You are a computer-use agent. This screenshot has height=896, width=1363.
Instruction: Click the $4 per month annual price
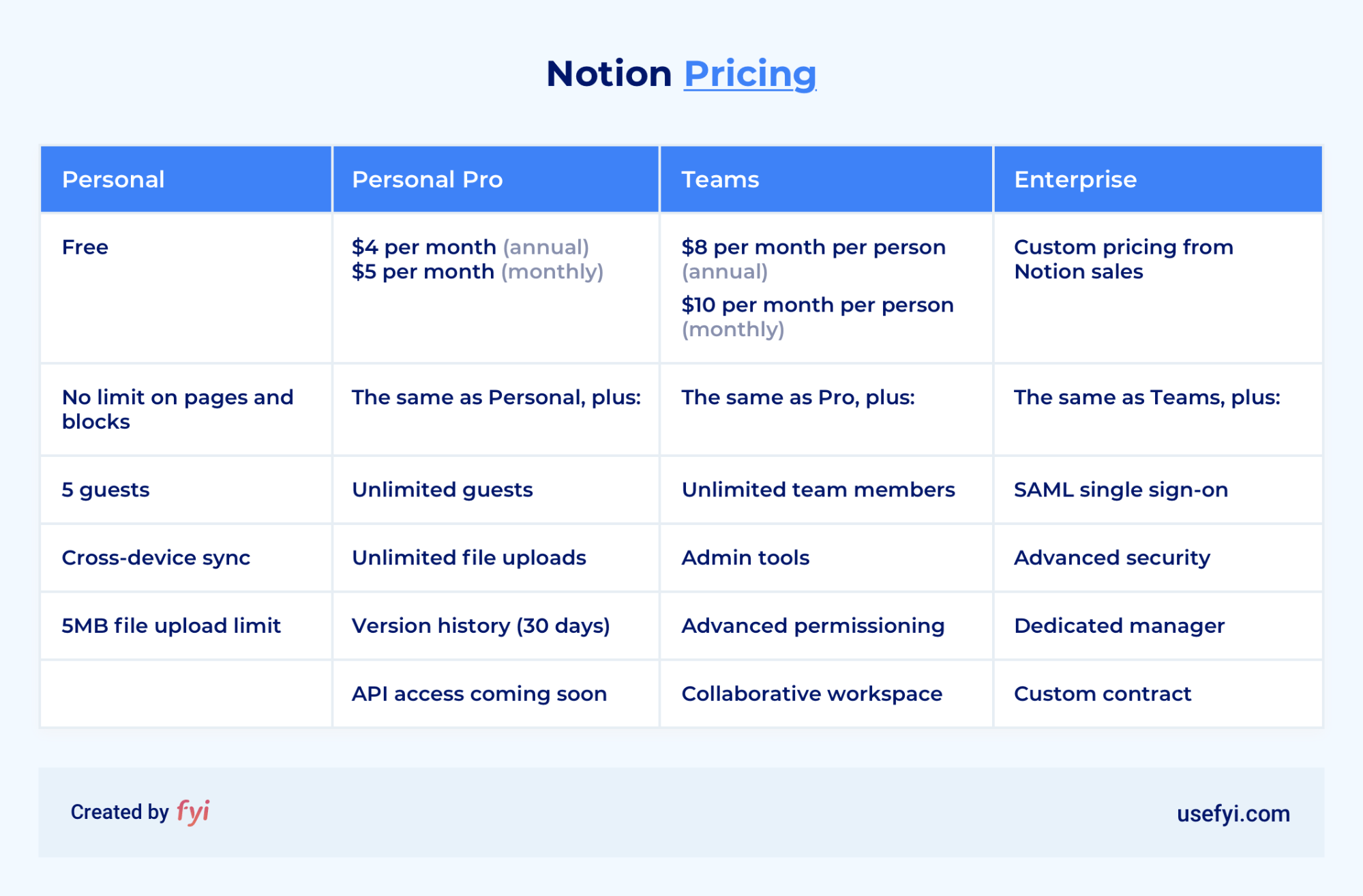tap(470, 247)
